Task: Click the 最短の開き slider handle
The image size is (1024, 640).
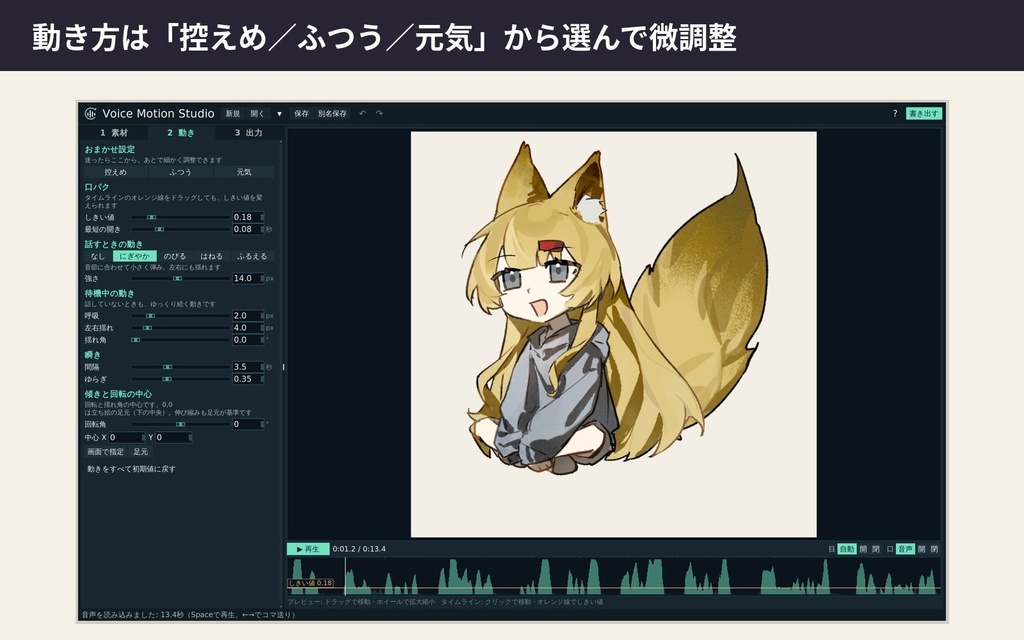Action: tap(159, 229)
